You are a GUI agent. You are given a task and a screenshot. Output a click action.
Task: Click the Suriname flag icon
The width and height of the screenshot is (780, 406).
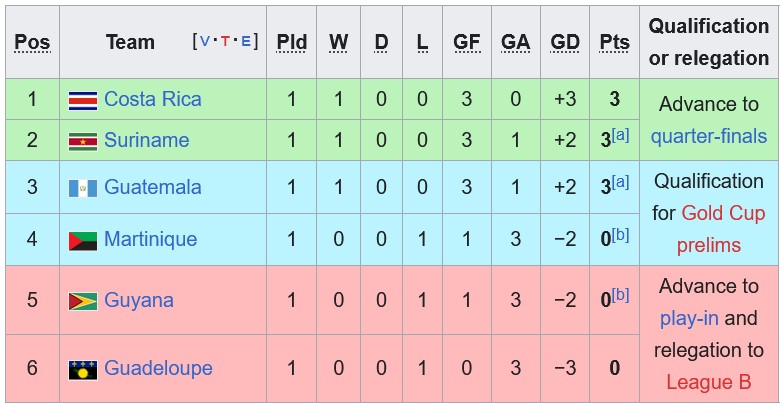[x=82, y=141]
